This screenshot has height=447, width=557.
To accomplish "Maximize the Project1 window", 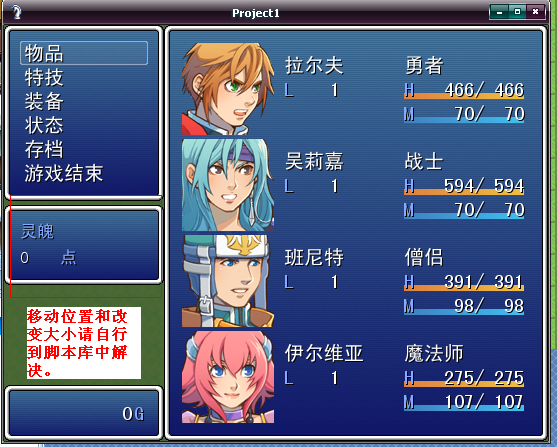I will [518, 12].
